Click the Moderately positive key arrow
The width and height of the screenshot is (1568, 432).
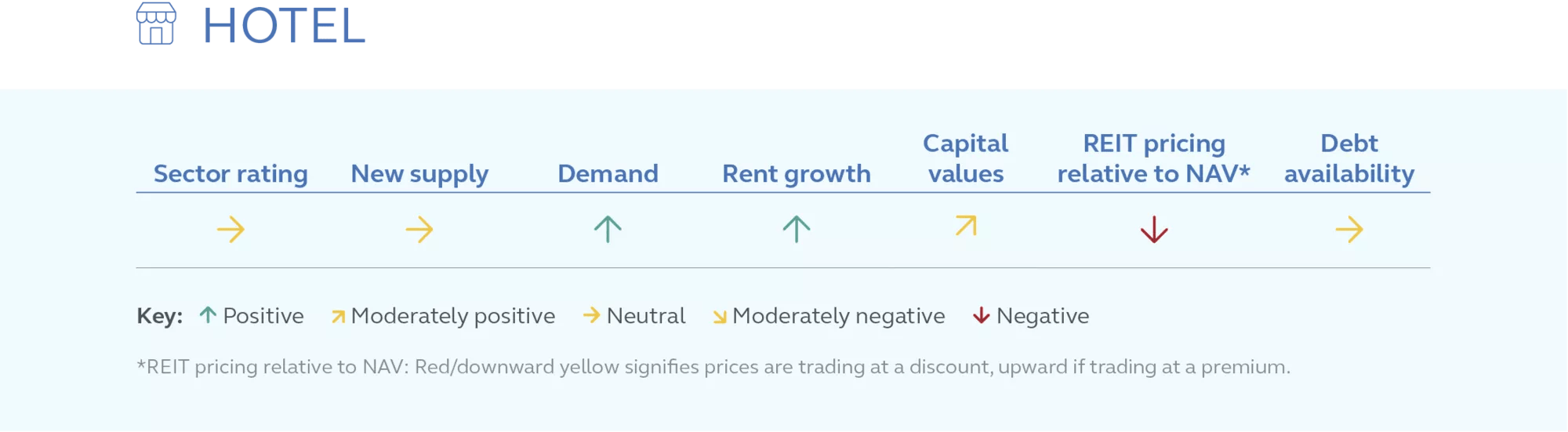click(x=338, y=317)
